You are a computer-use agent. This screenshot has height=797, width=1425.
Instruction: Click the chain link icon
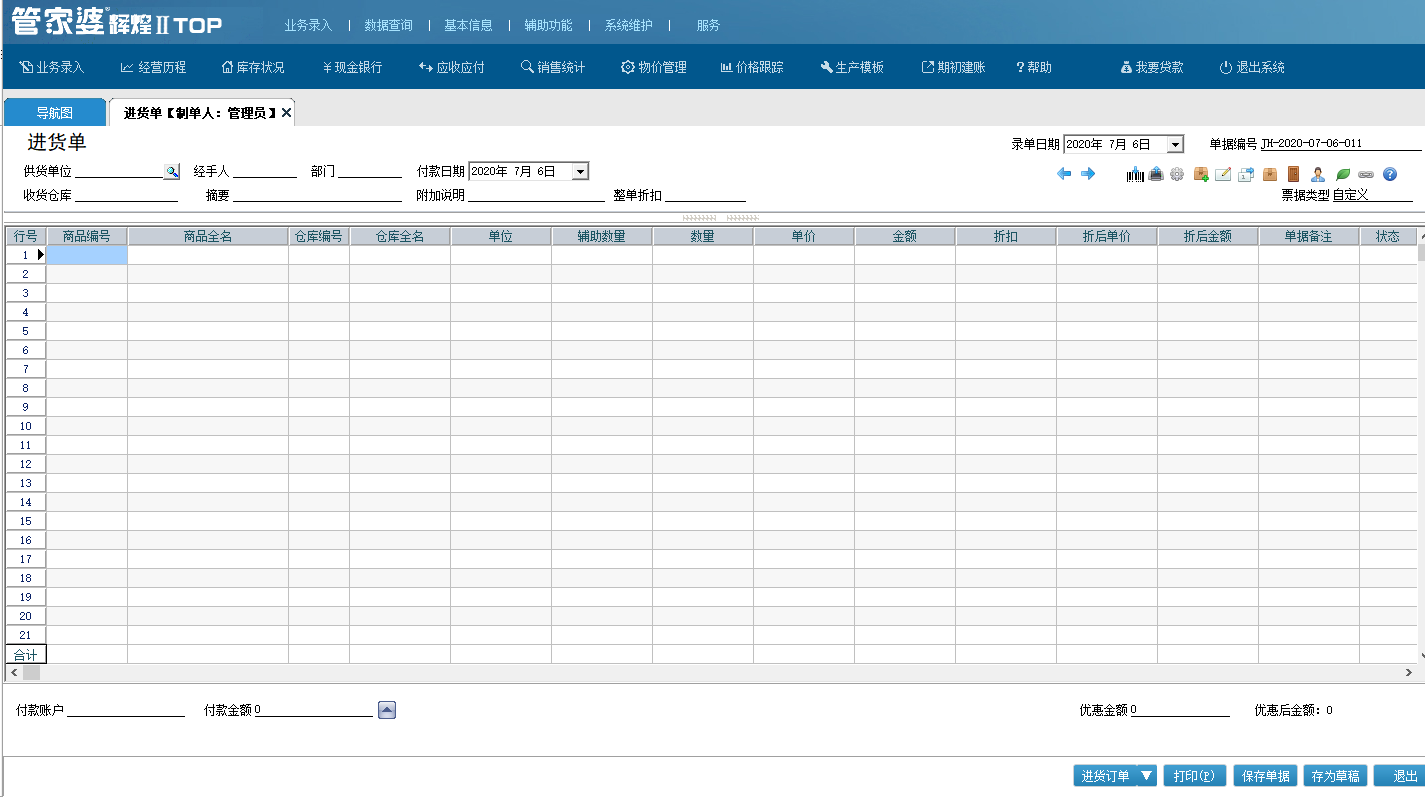1366,174
